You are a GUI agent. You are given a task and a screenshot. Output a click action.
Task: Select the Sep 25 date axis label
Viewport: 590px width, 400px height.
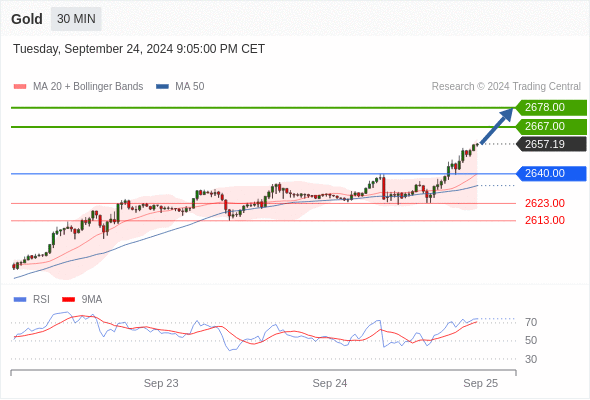click(x=481, y=383)
